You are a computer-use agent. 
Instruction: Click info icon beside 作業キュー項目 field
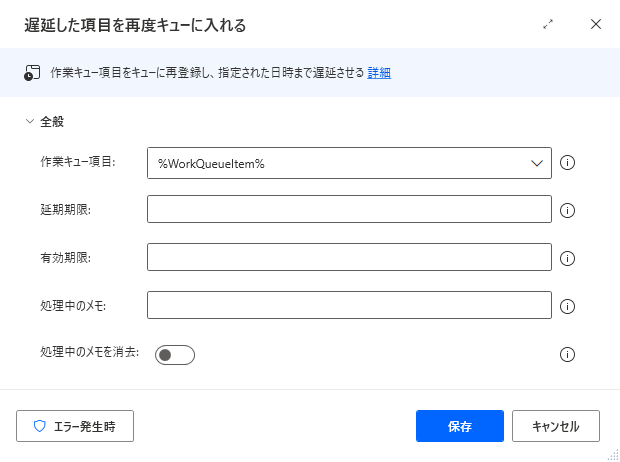click(567, 163)
